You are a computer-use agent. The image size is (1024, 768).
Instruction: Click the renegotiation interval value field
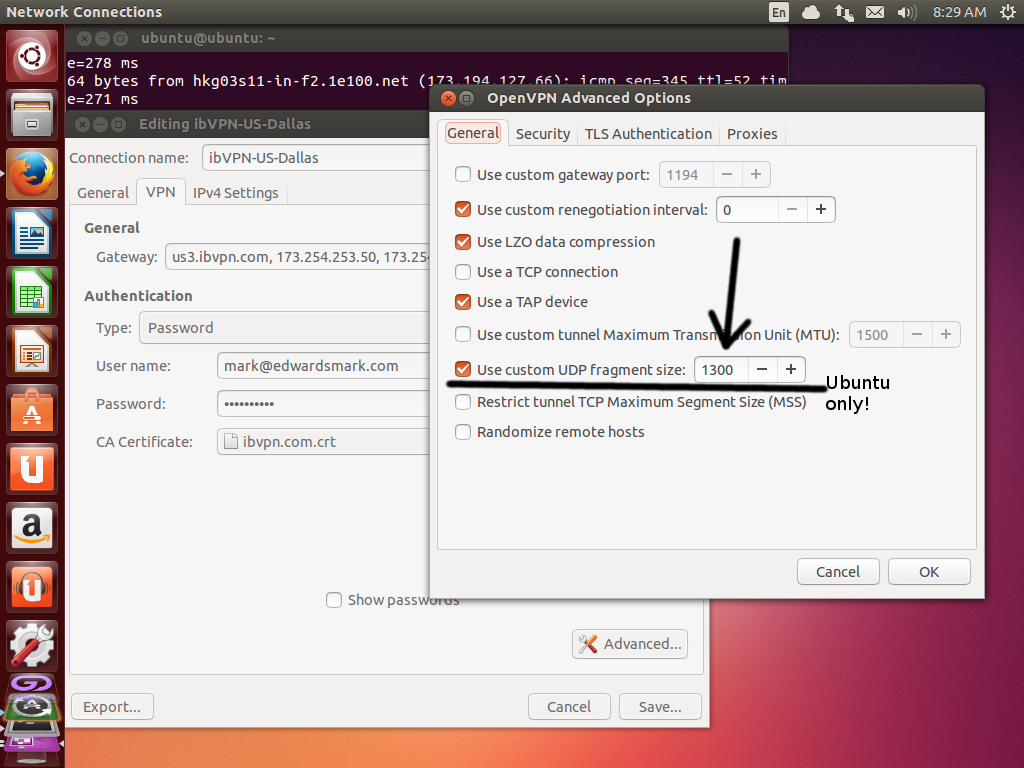pyautogui.click(x=747, y=210)
